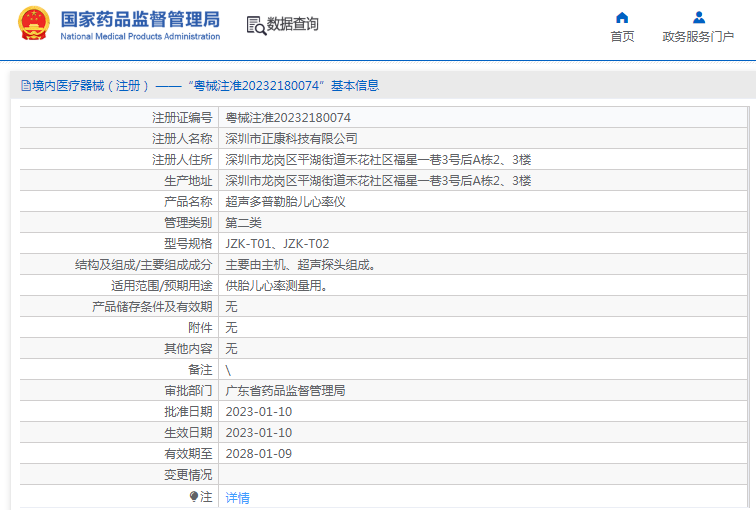Screen dimensions: 756x510
Task: Click the 生产地址 label
Action: tap(188, 181)
